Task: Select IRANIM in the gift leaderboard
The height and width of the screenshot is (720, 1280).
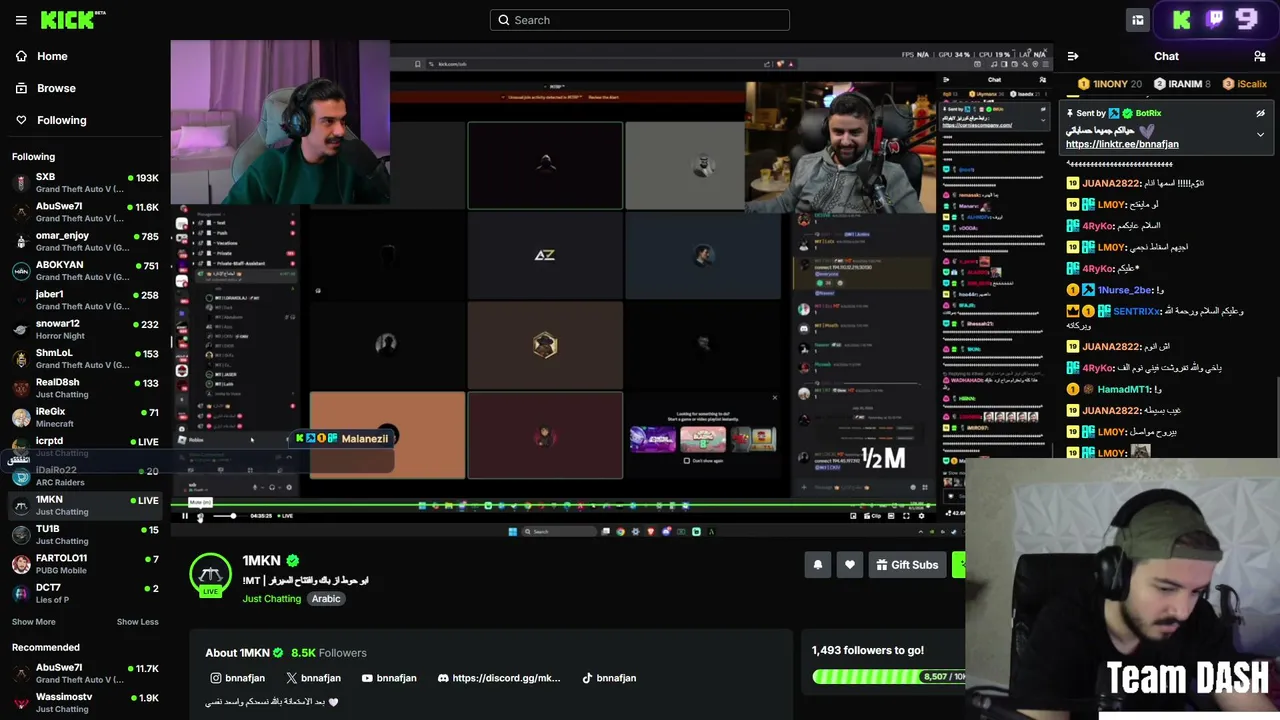Action: 1182,84
